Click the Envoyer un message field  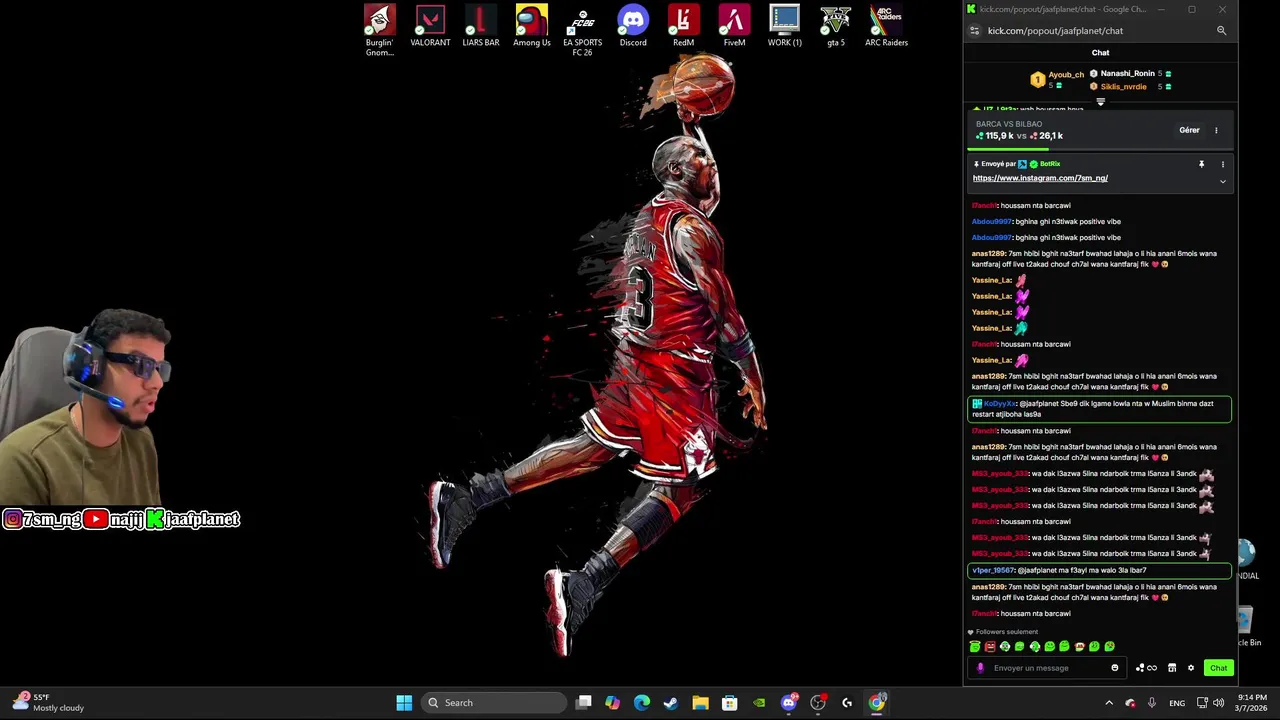(x=1048, y=668)
